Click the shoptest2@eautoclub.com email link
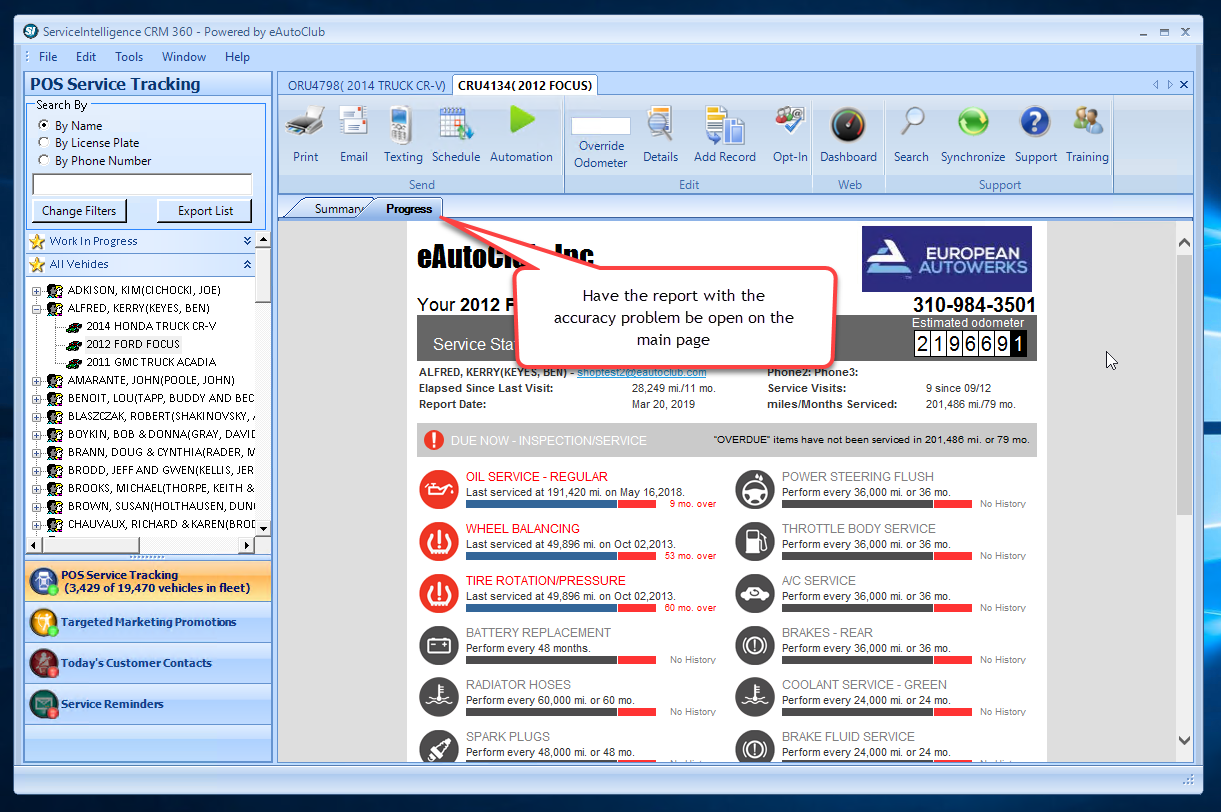The width and height of the screenshot is (1221, 812). (642, 372)
